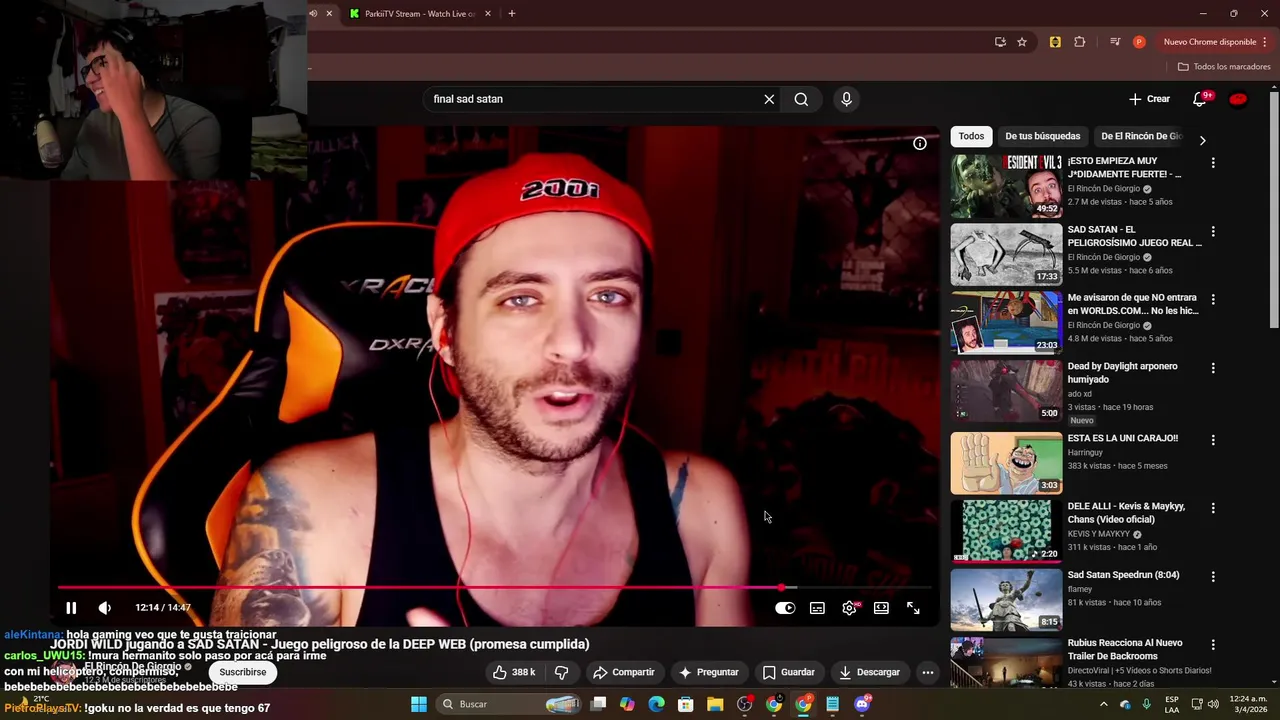Pause the YouTube video
Viewport: 1280px width, 720px height.
tap(71, 608)
